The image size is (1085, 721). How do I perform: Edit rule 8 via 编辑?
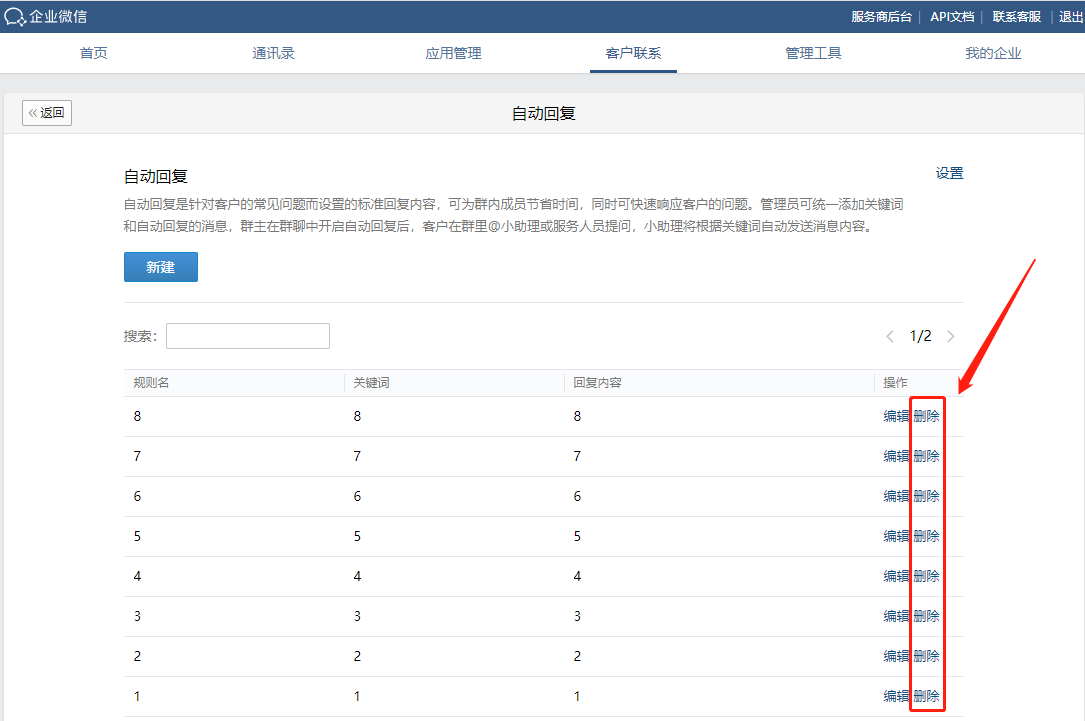pos(896,416)
